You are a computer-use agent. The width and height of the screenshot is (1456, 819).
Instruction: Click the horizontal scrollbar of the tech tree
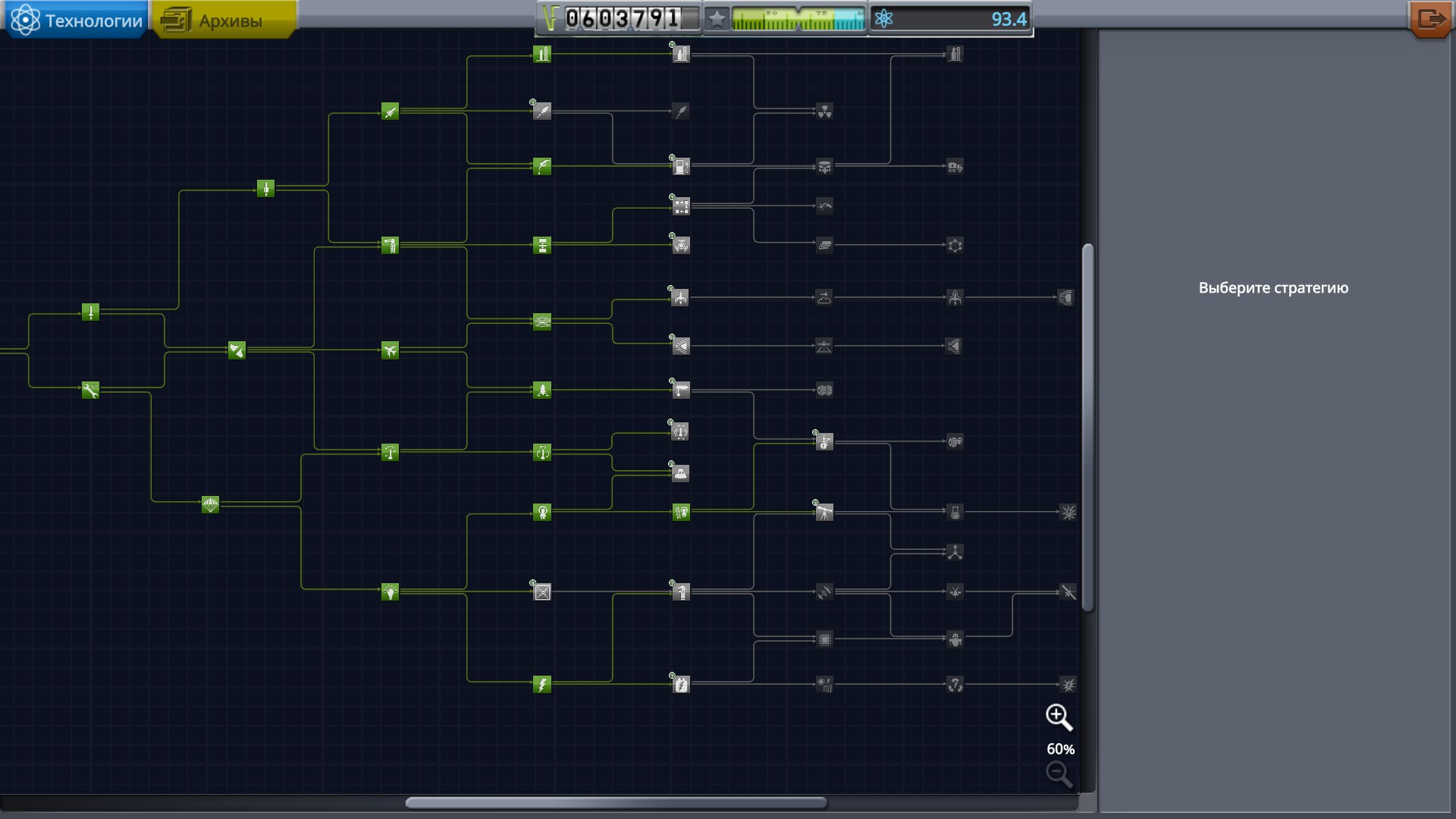(x=616, y=802)
